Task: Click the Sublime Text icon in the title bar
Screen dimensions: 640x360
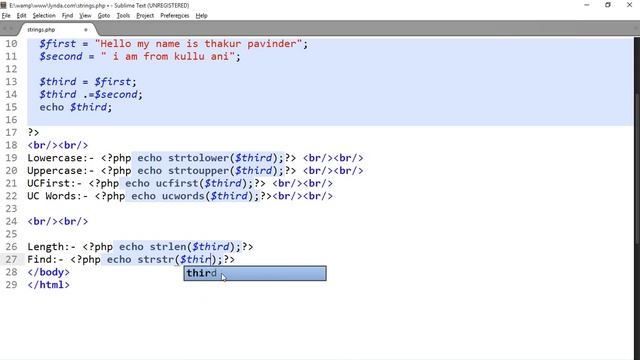Action: (4, 5)
